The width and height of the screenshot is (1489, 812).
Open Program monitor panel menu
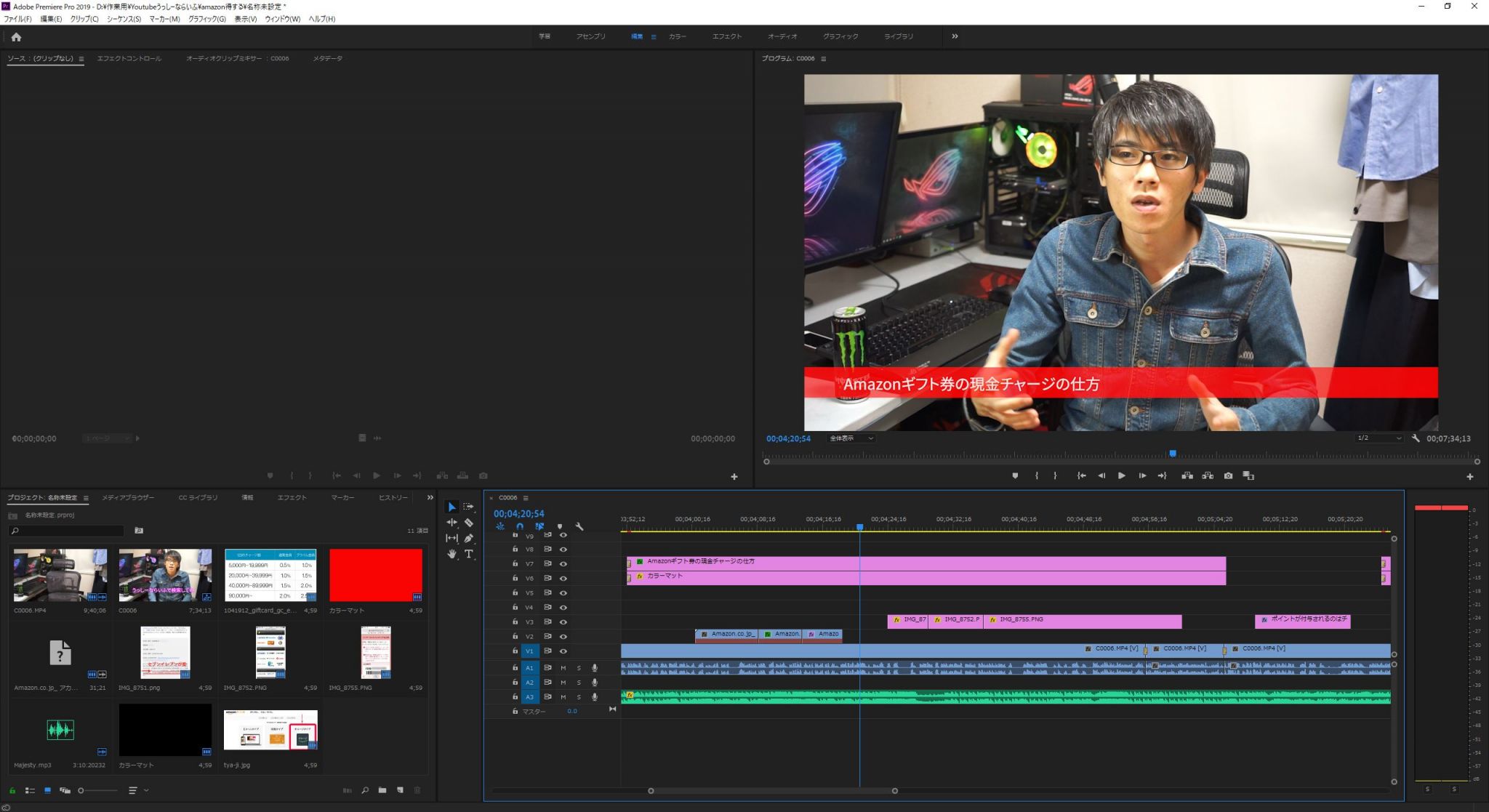coord(823,59)
